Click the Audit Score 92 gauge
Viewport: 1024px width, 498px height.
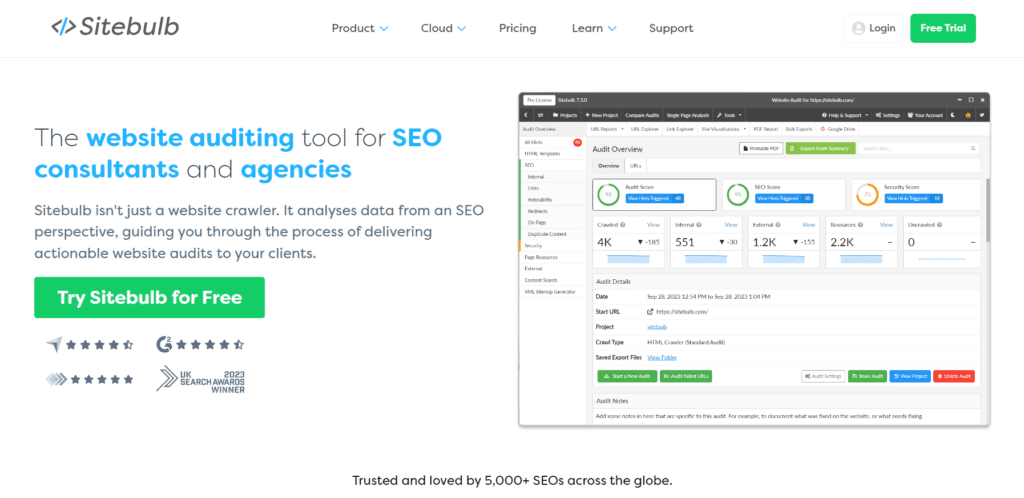coord(609,195)
